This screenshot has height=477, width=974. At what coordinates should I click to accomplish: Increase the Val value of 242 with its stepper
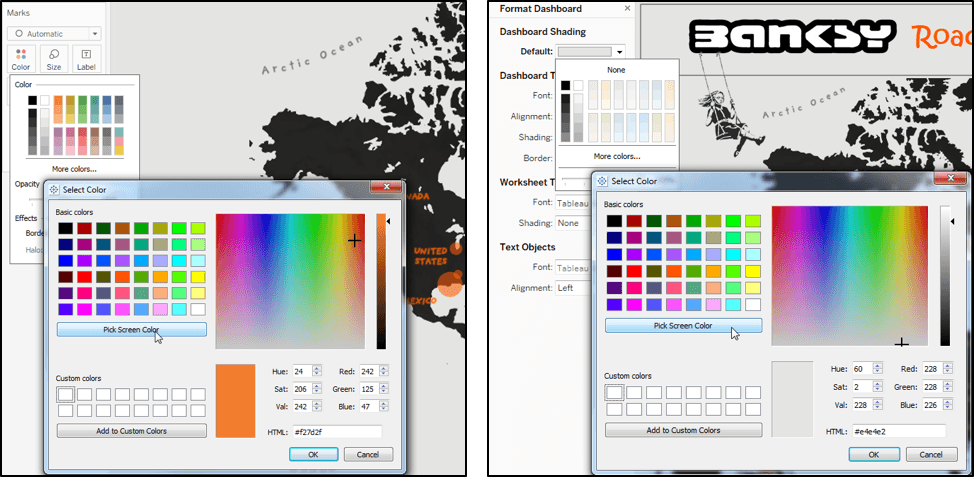point(317,404)
